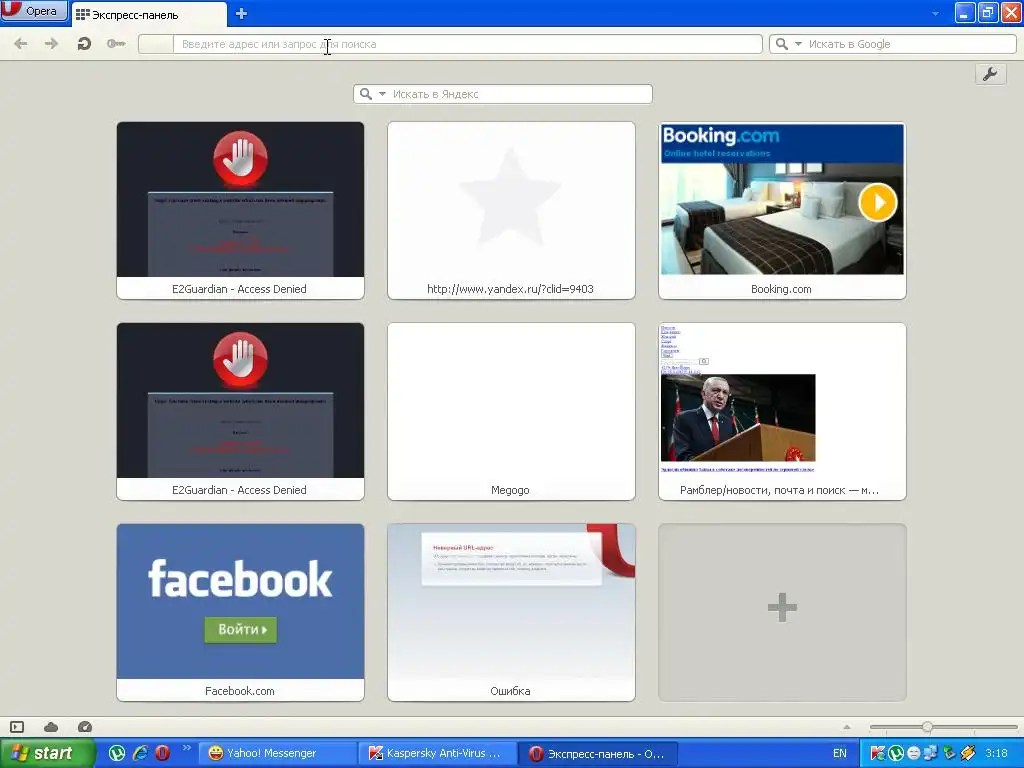Screen dimensions: 1024x768
Task: Launch uTorrent from quick launch
Action: click(x=117, y=753)
